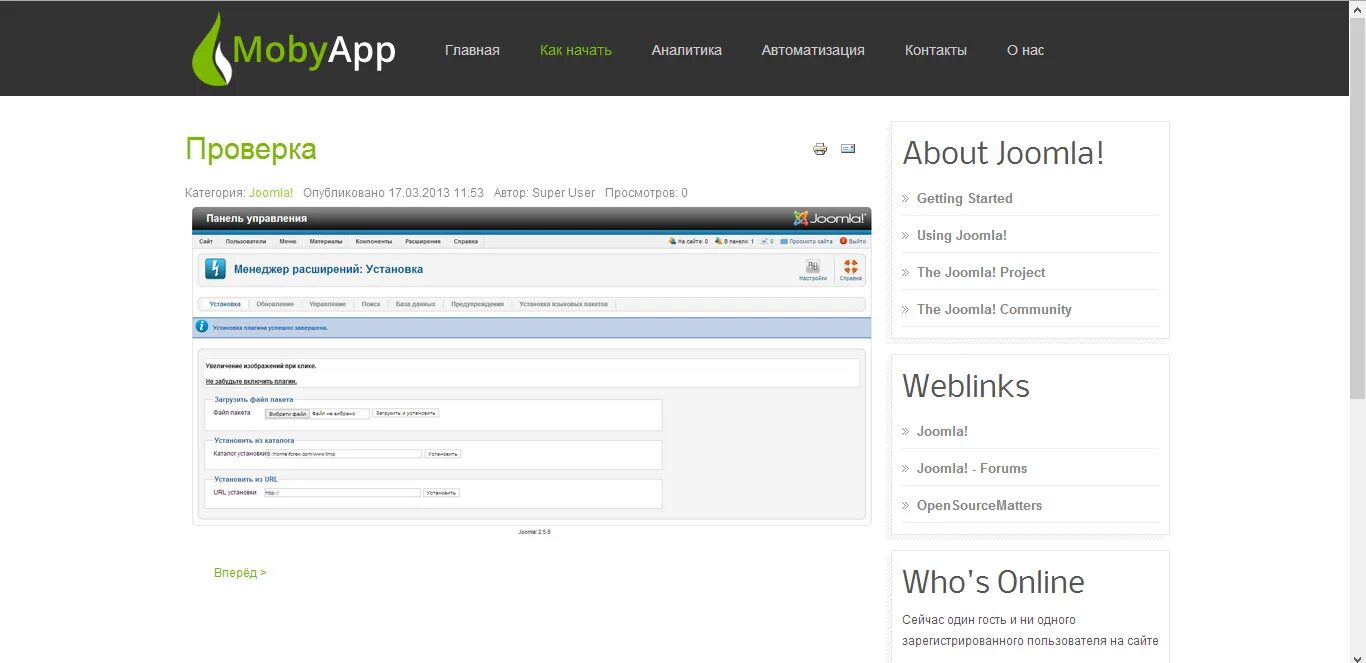Click the email article icon
This screenshot has width=1366, height=663.
tap(848, 148)
